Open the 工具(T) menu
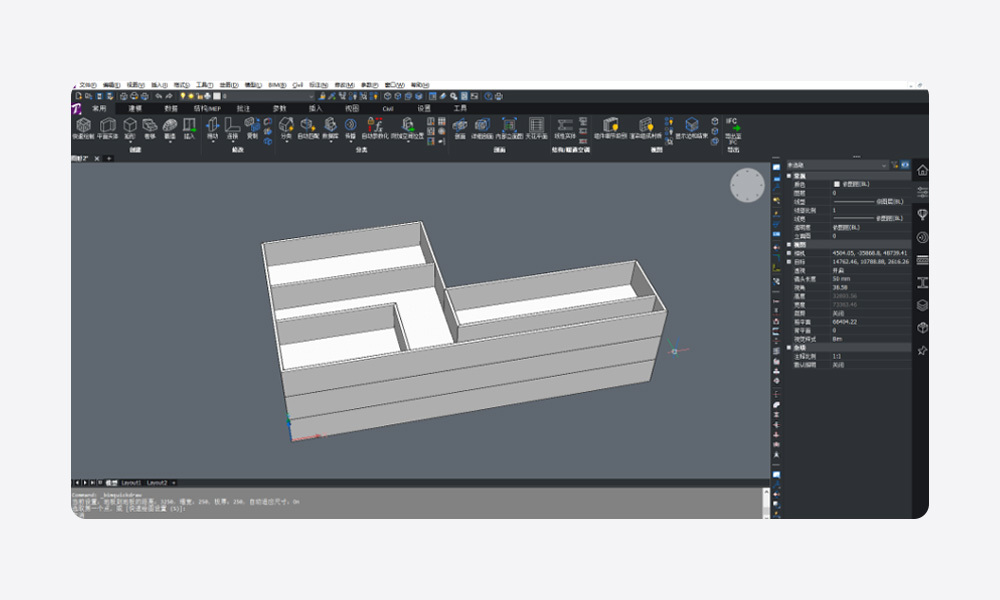 pos(204,85)
